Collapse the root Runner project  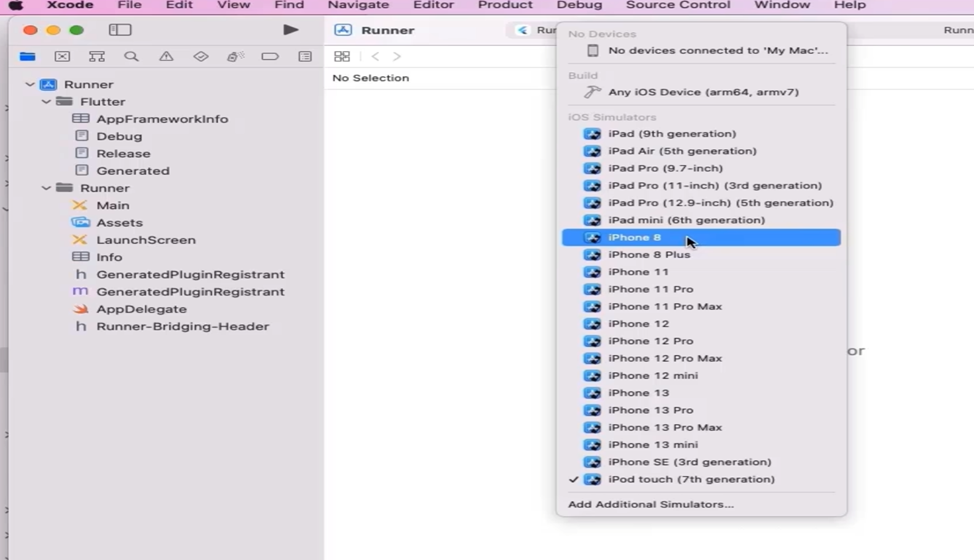(x=29, y=84)
